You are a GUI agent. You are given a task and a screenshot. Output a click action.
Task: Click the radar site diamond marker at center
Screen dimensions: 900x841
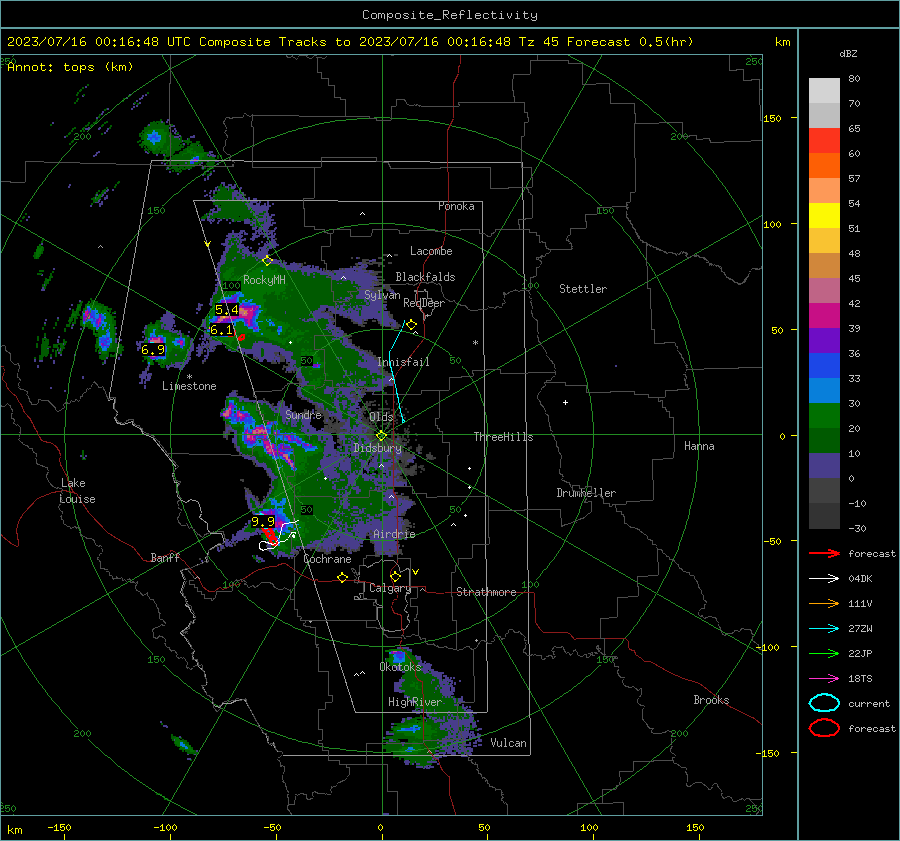point(381,436)
